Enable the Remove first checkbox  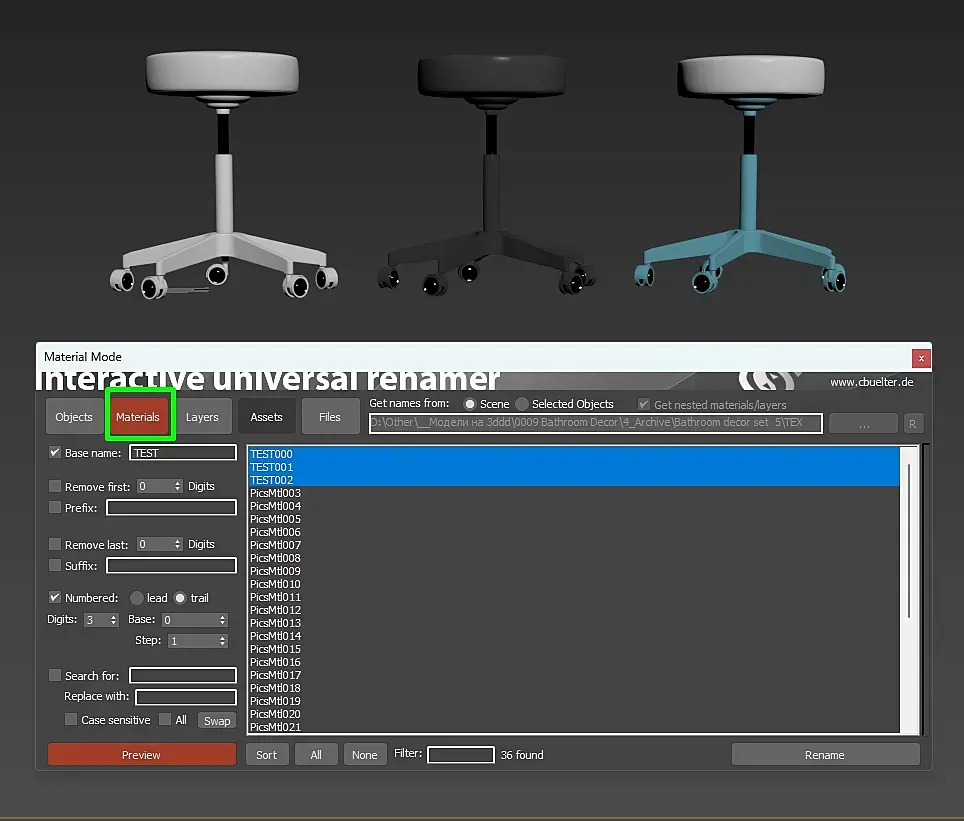(55, 486)
